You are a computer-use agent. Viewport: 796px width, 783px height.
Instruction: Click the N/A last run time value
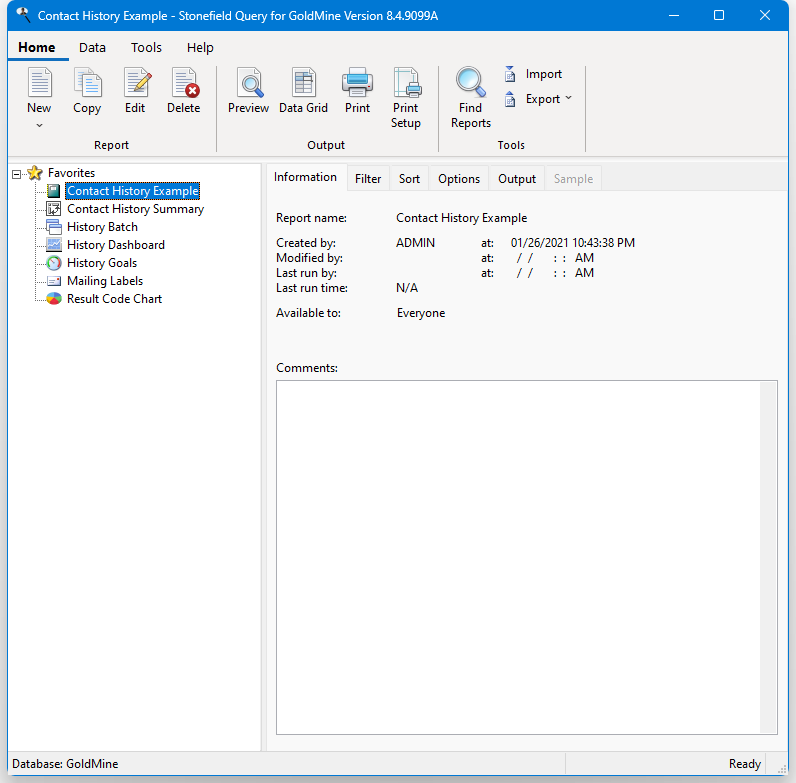click(x=407, y=288)
